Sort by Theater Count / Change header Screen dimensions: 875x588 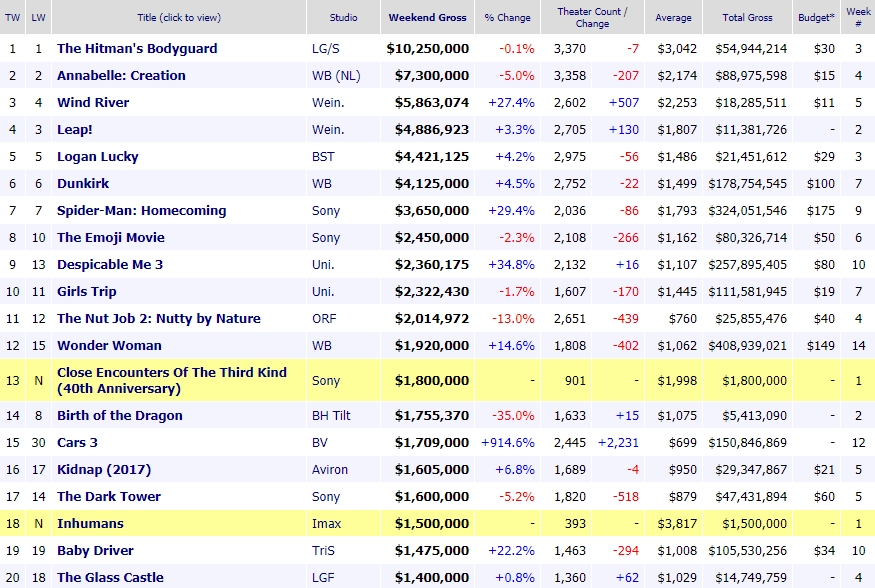click(592, 17)
